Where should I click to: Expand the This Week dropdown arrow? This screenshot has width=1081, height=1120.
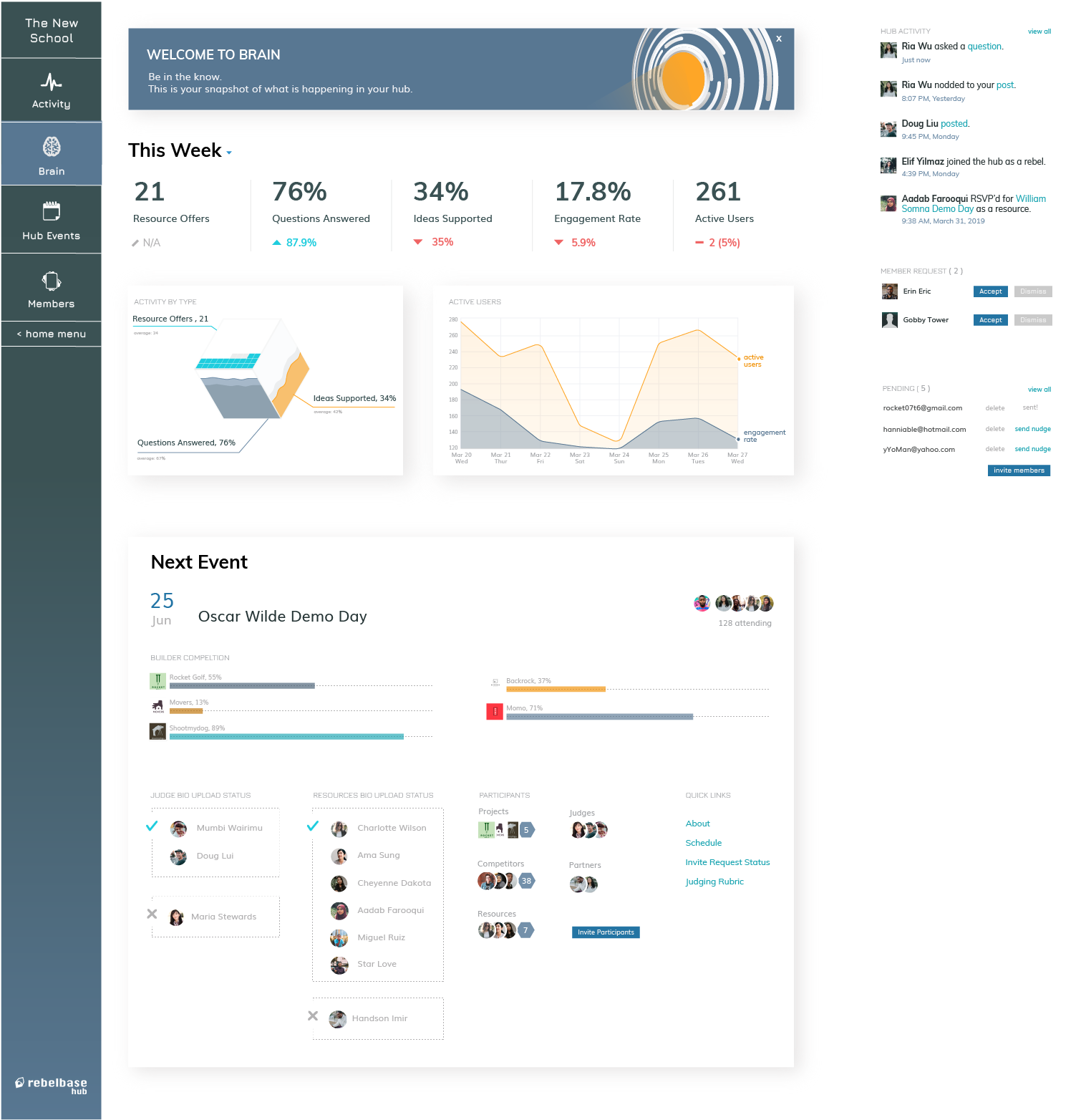[x=229, y=153]
